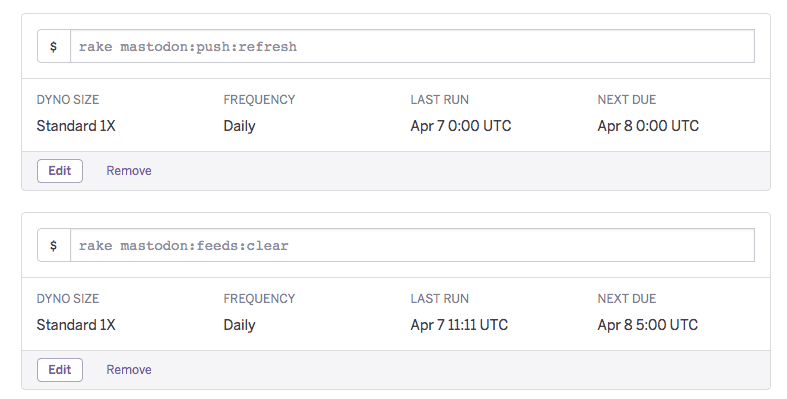Viewport: 787px width, 399px height.
Task: Edit the mastodon:feeds:clear job
Action: 60,370
